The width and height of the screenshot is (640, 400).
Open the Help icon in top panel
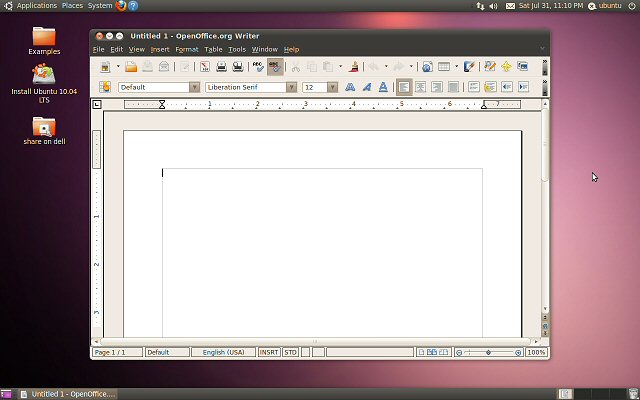click(133, 6)
